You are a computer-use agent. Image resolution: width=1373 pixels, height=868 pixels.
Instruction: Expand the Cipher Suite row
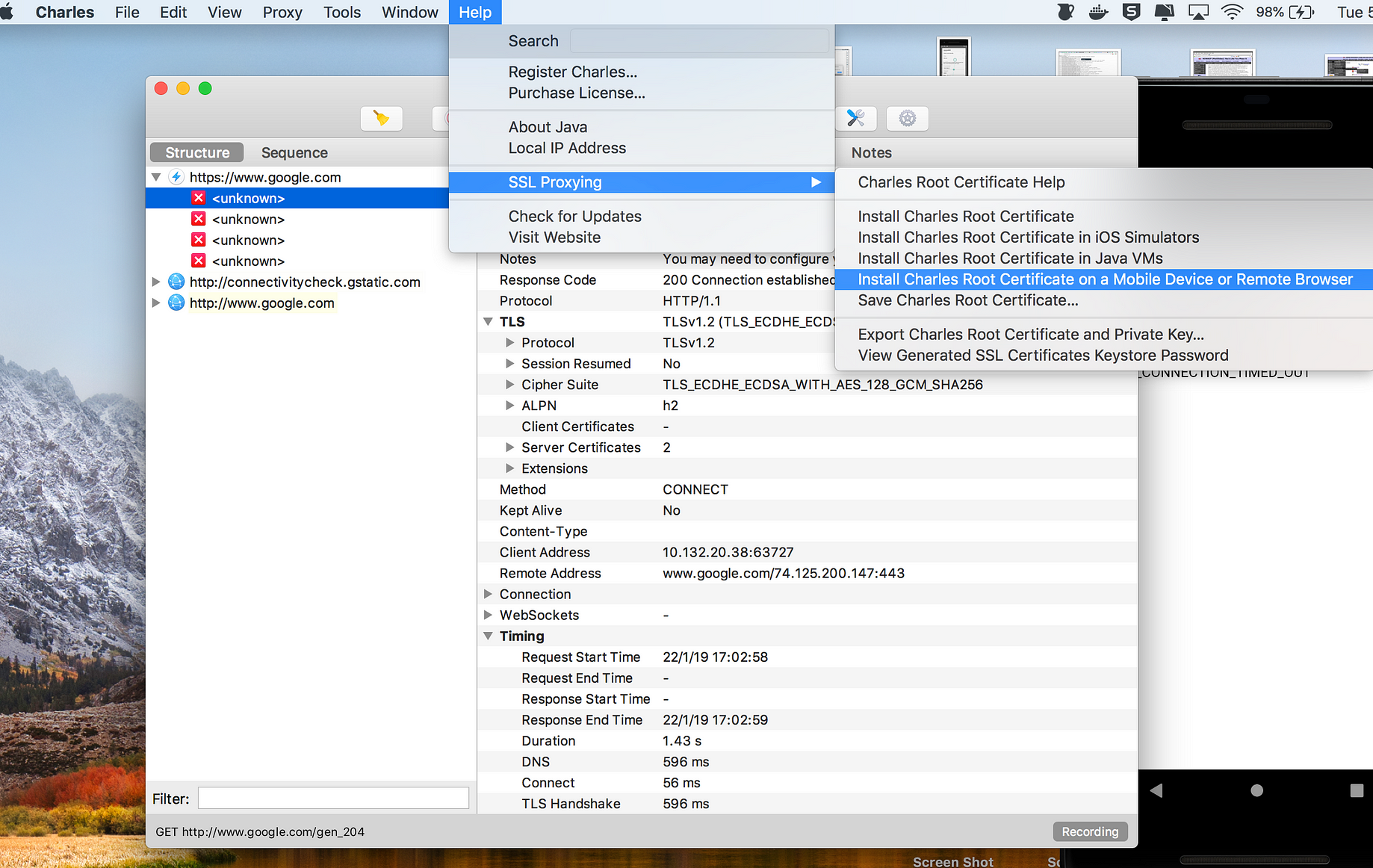pos(509,385)
